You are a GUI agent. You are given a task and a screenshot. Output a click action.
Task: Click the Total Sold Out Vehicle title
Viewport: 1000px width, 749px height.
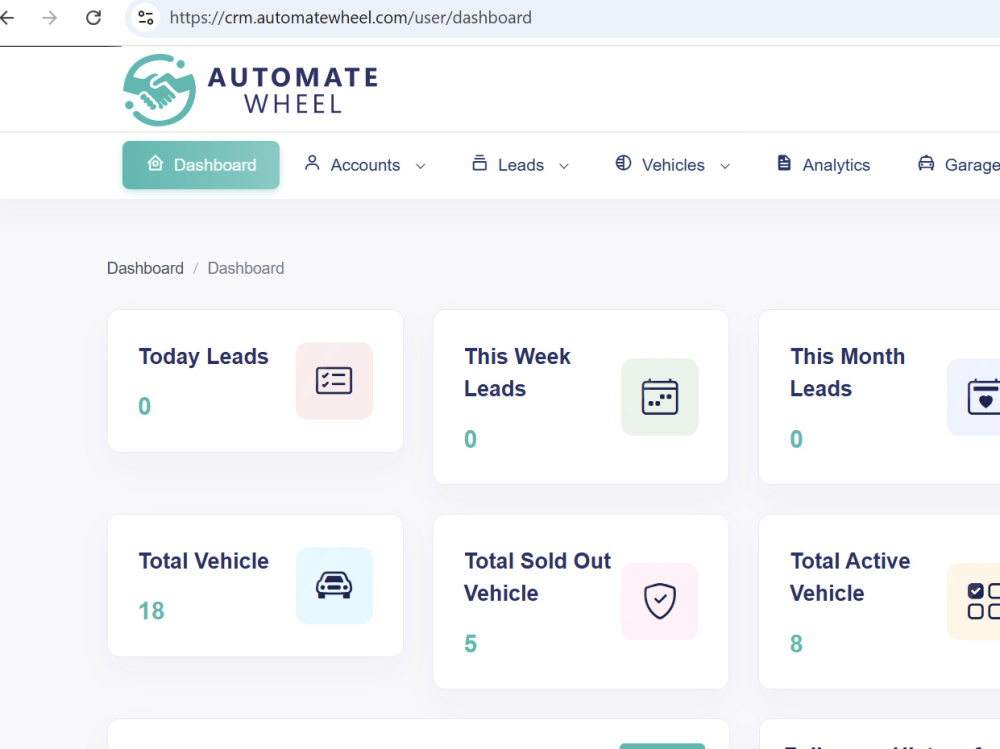click(x=538, y=577)
